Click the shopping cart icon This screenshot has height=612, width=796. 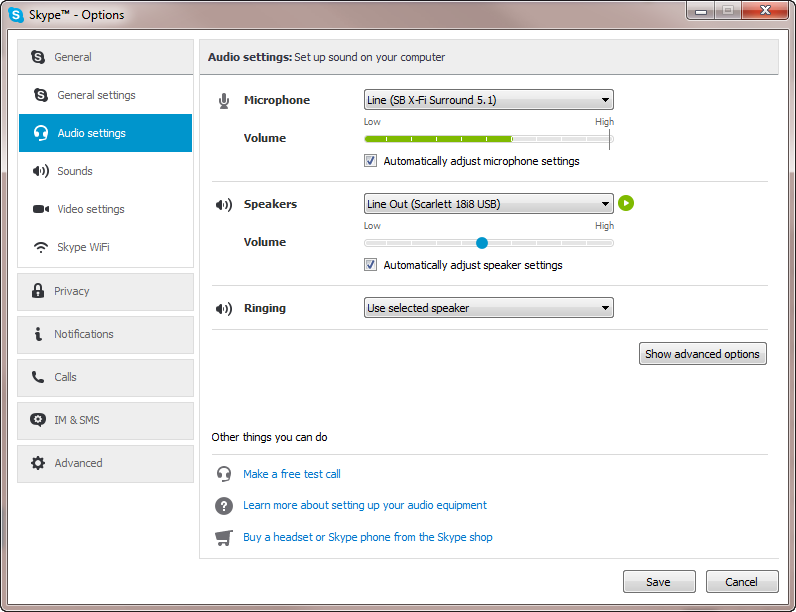(x=224, y=537)
